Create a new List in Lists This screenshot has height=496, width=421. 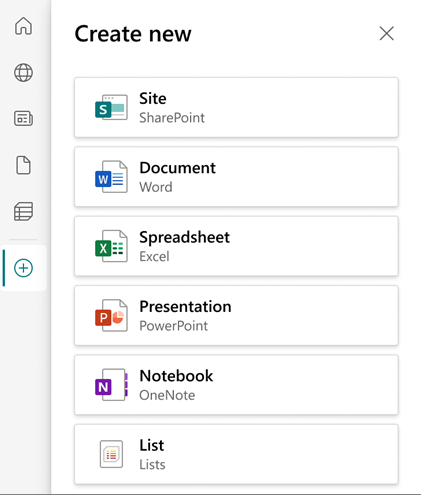236,454
